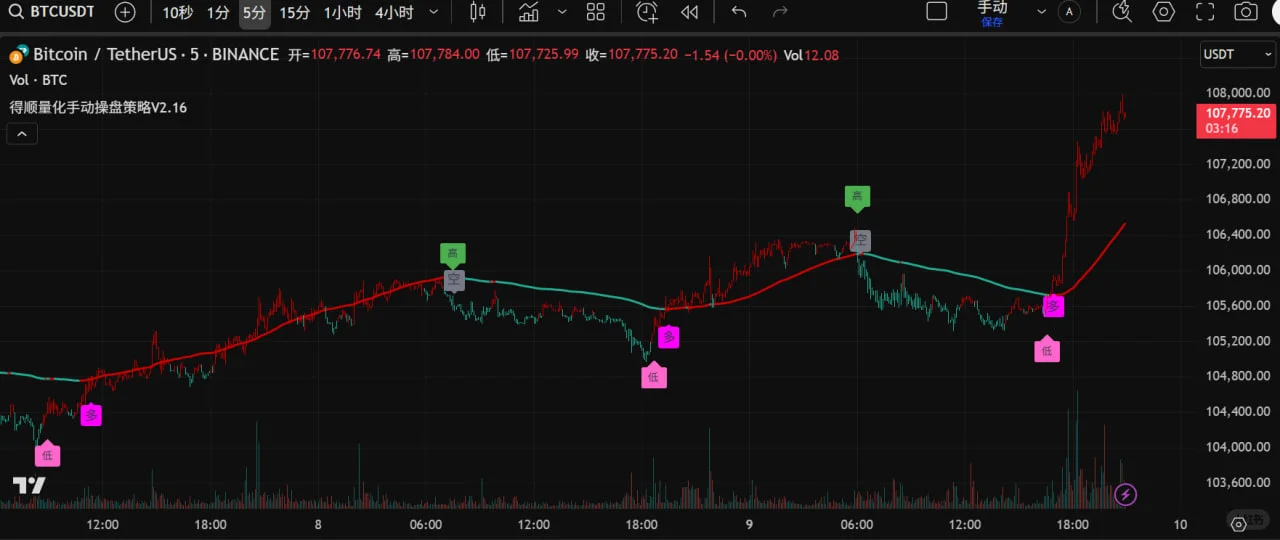
Task: Click the green 高 marker above 06:00 on day 8
Action: (x=452, y=255)
